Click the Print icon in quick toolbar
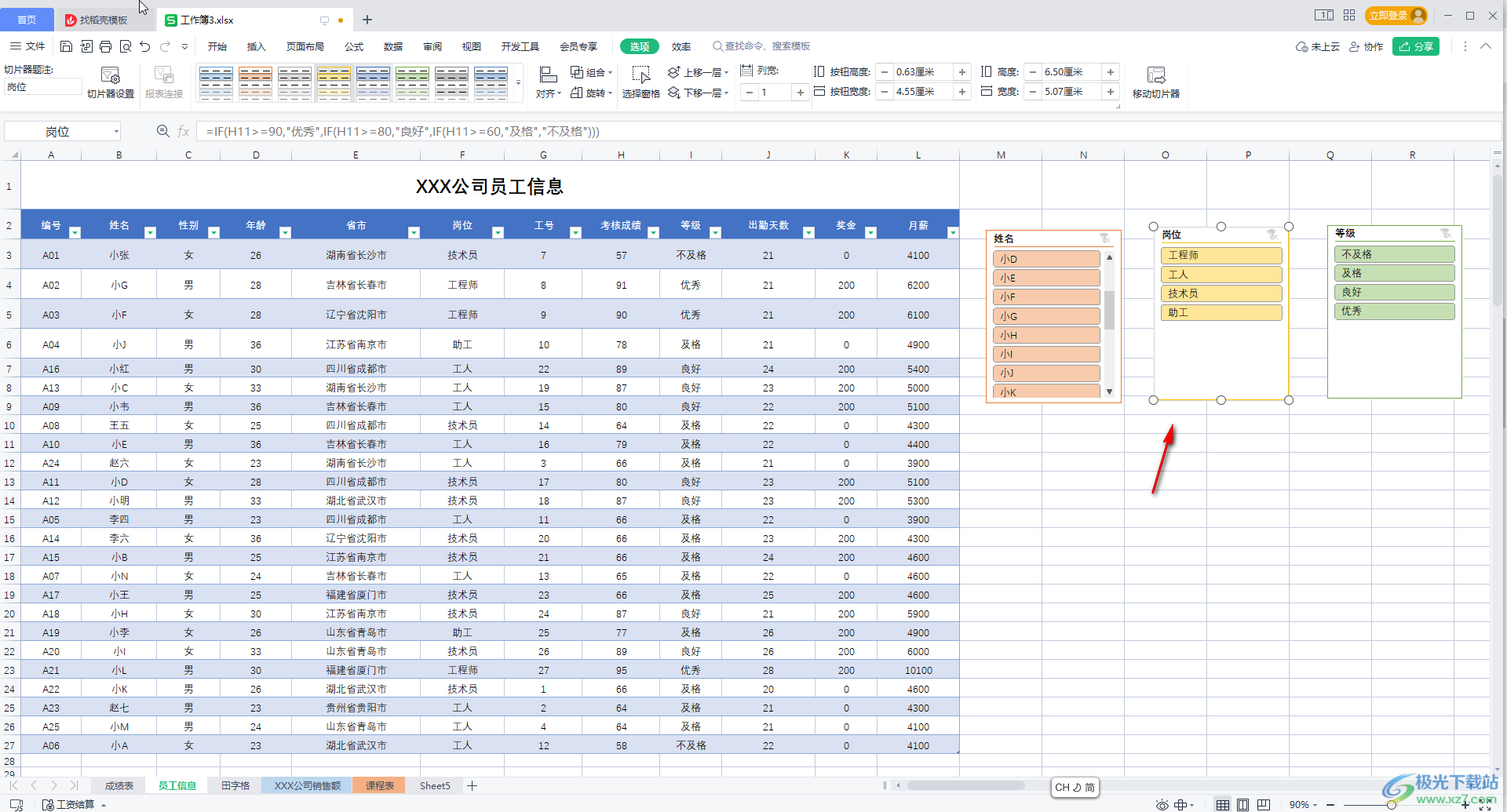Viewport: 1507px width, 812px height. click(105, 46)
